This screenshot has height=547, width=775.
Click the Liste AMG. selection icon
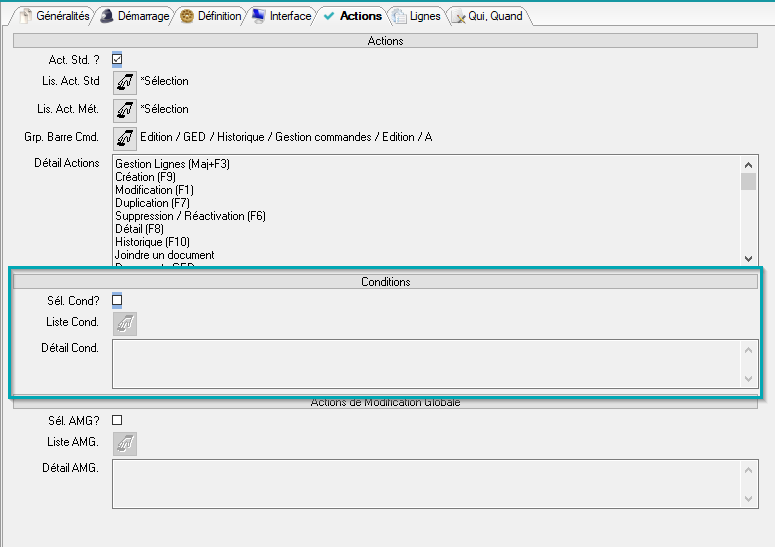124,443
